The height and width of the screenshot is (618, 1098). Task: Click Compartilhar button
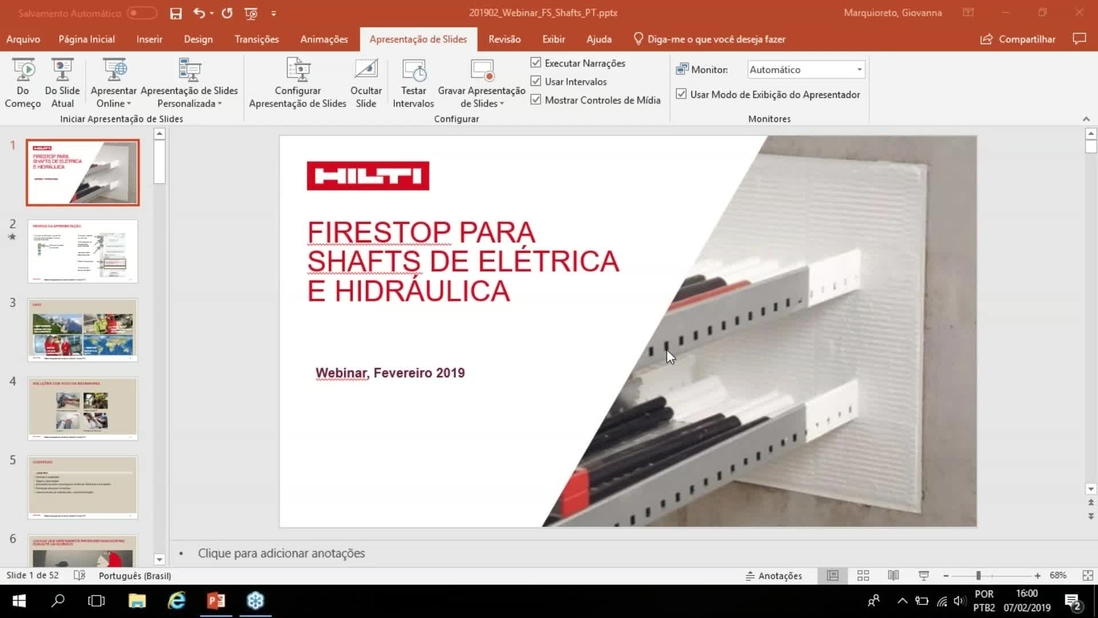pos(1017,39)
